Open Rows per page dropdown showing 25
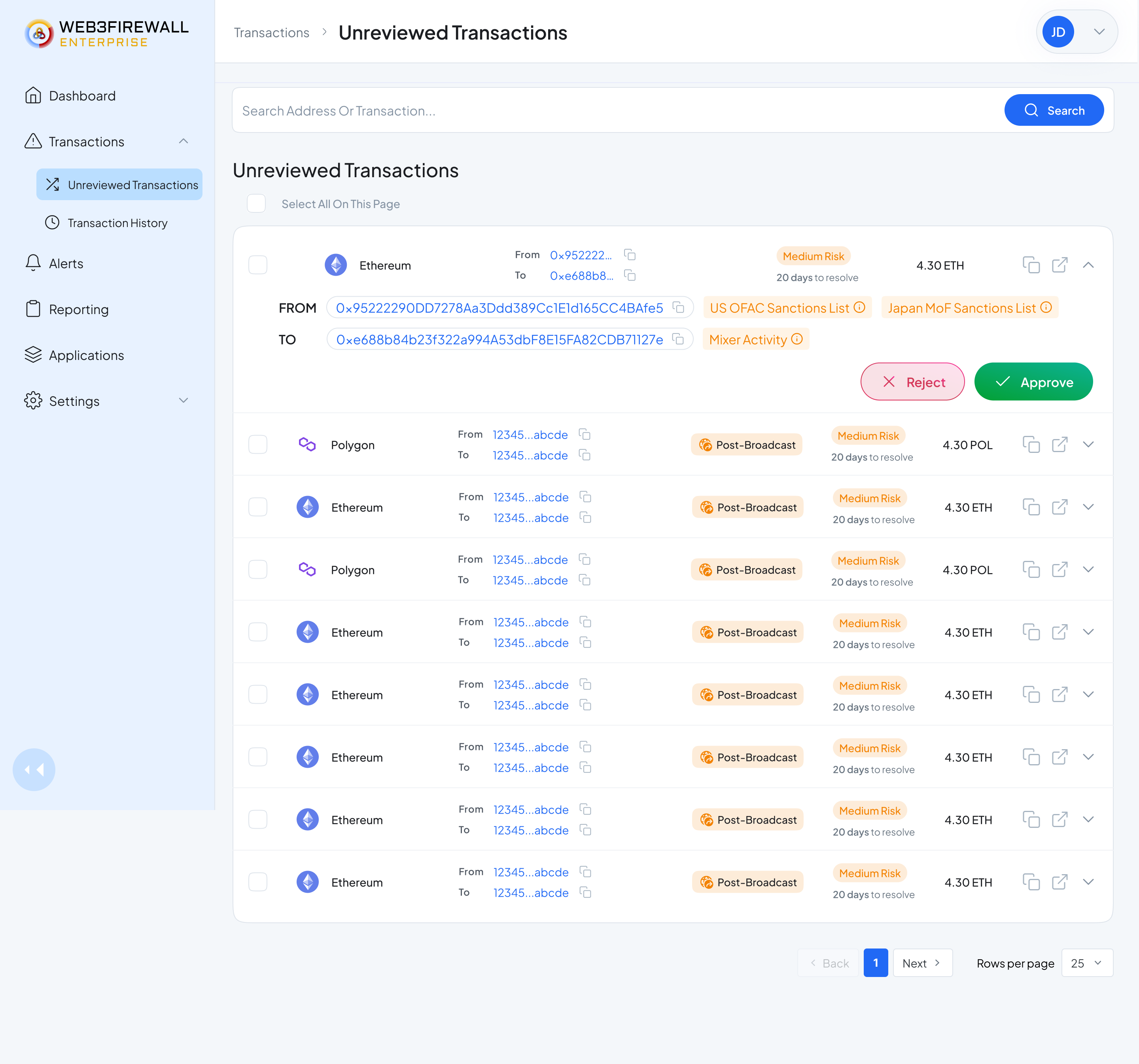 (x=1087, y=963)
